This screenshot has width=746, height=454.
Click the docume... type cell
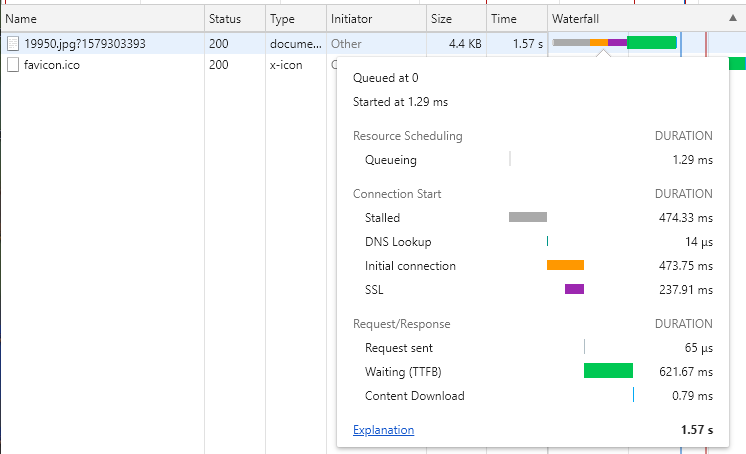[x=295, y=44]
